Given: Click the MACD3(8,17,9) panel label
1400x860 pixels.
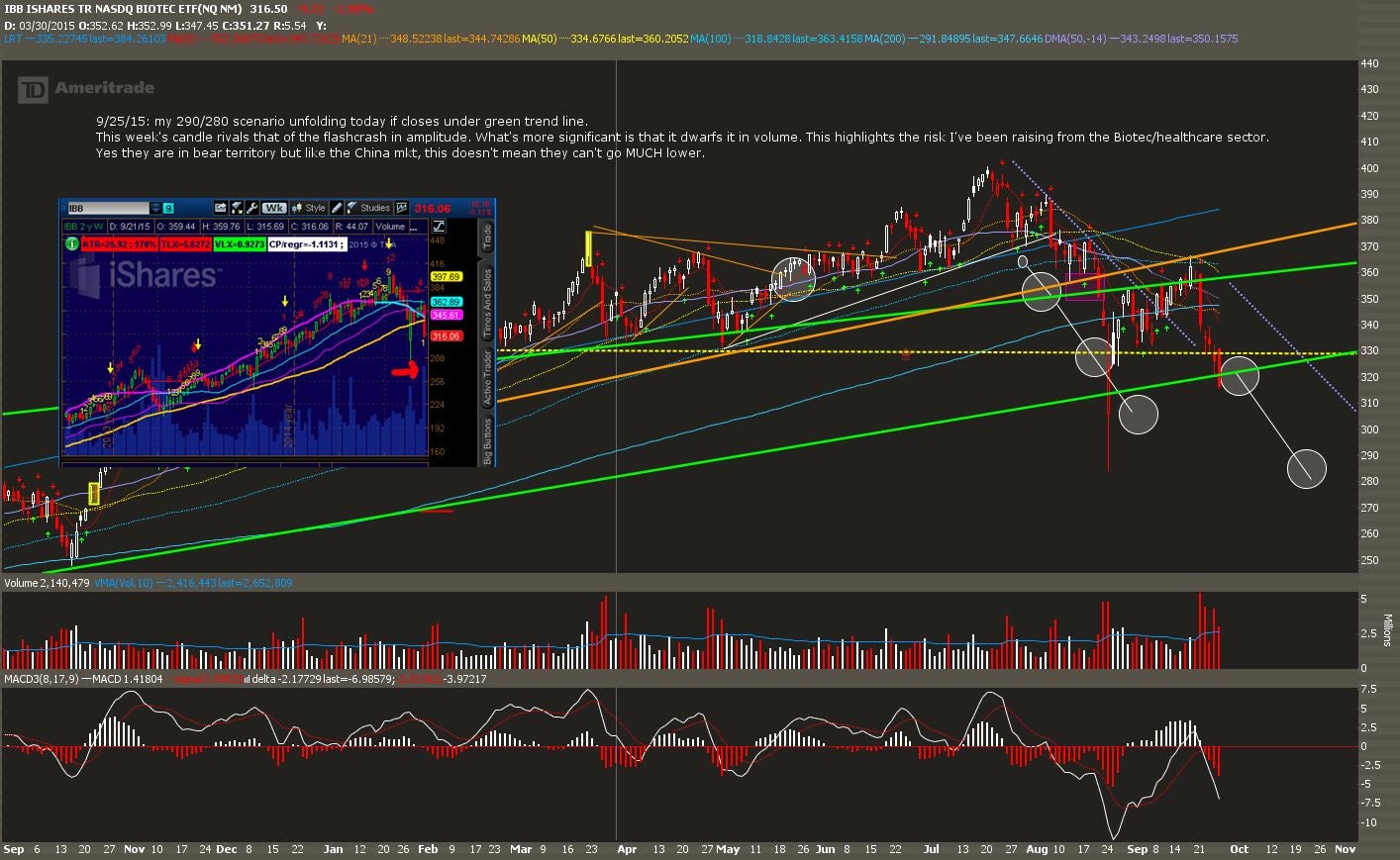Looking at the screenshot, I should pos(42,679).
